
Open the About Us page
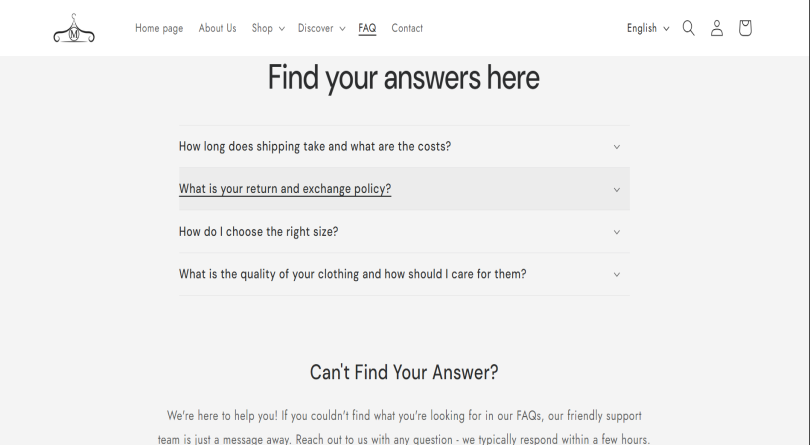217,28
